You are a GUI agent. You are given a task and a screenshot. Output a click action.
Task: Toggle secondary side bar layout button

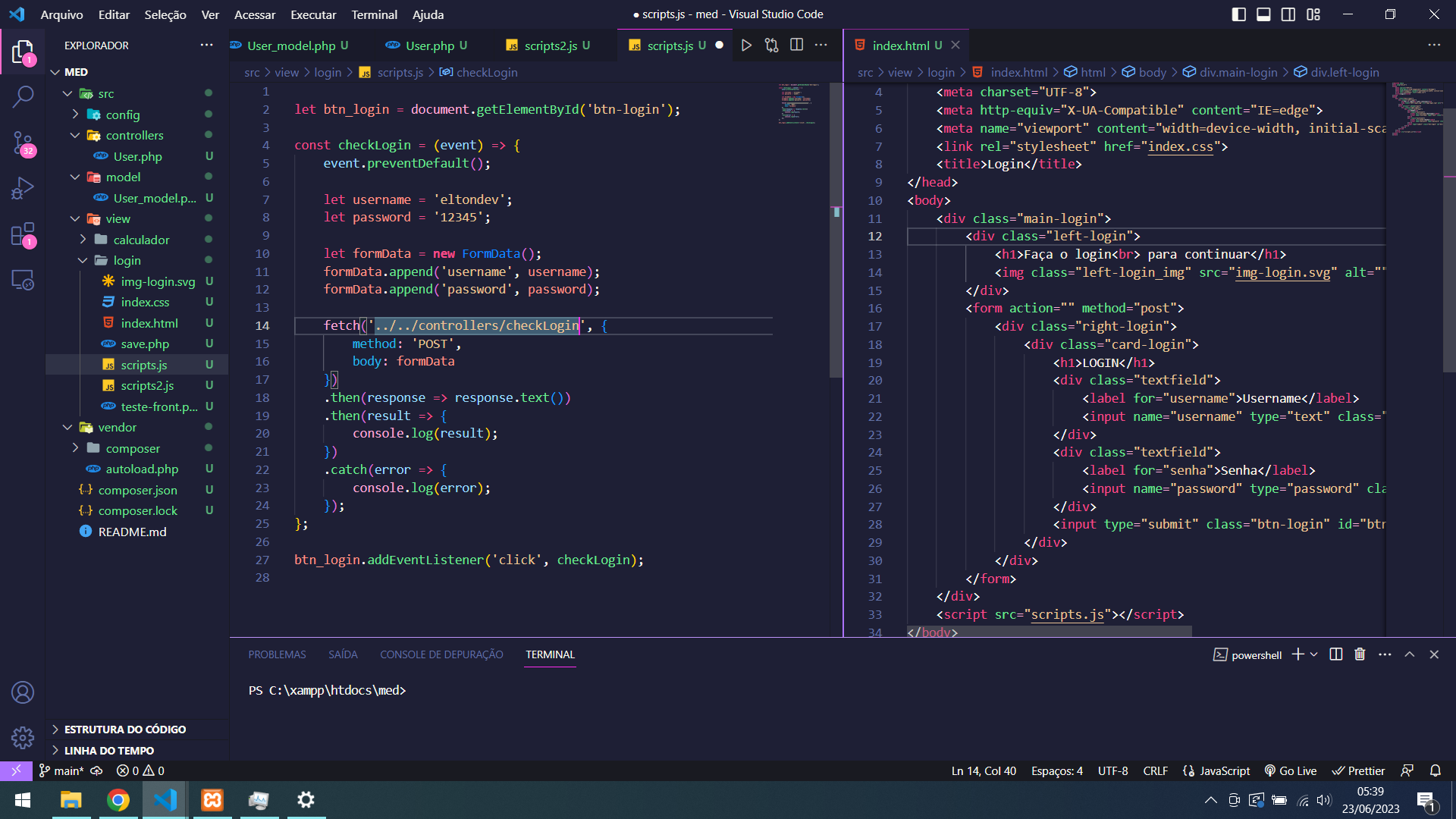(x=1288, y=14)
